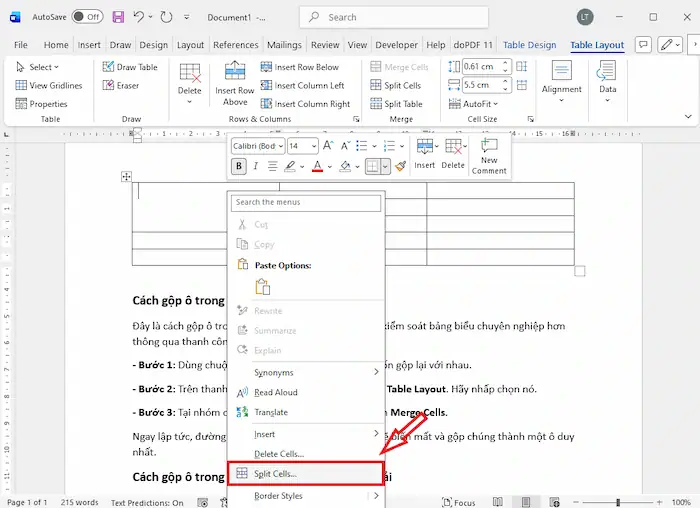
Task: Choose Delete Cells... from context menu
Action: [306, 454]
